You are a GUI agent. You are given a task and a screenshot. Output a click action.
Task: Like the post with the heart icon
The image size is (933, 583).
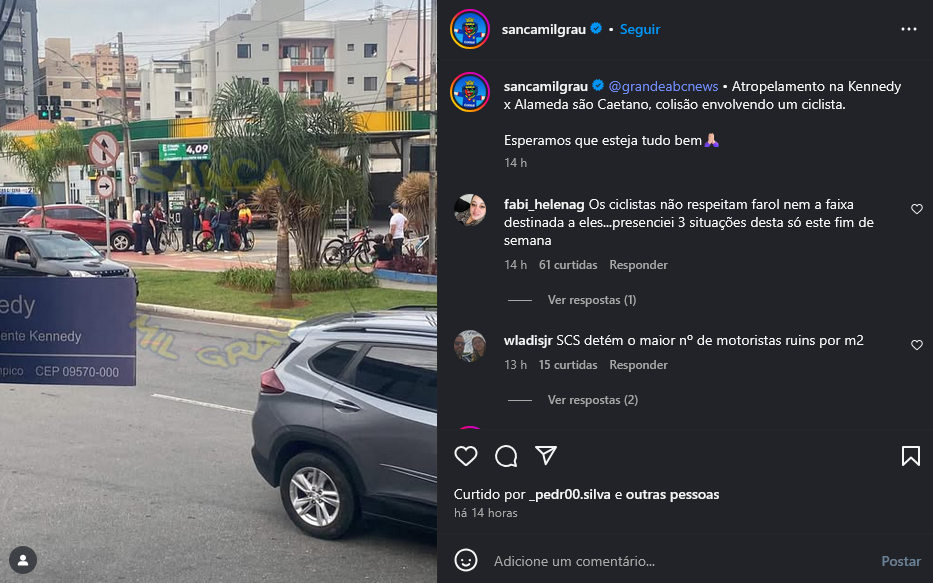tap(466, 456)
